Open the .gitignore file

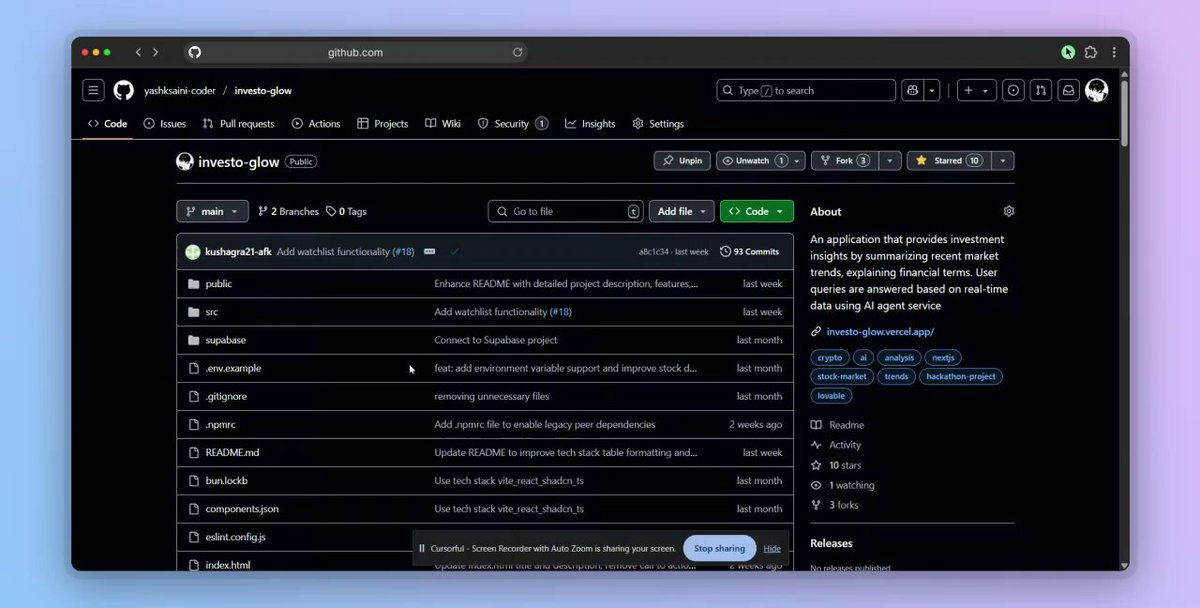(x=226, y=396)
